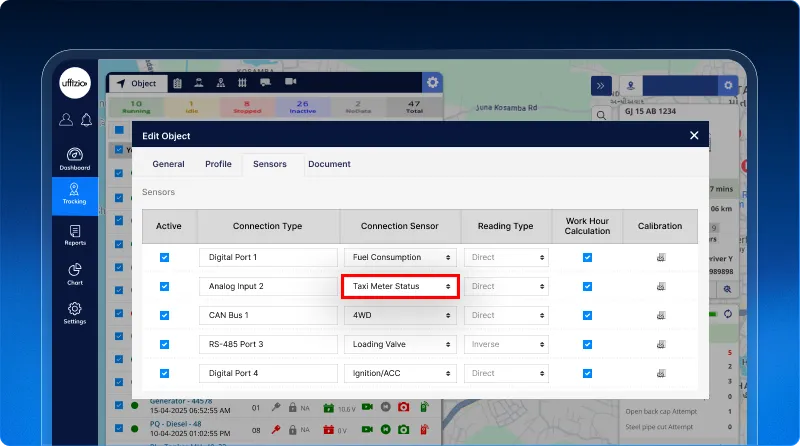Click the truck icon in Object toolbar
800x446 pixels.
265,82
